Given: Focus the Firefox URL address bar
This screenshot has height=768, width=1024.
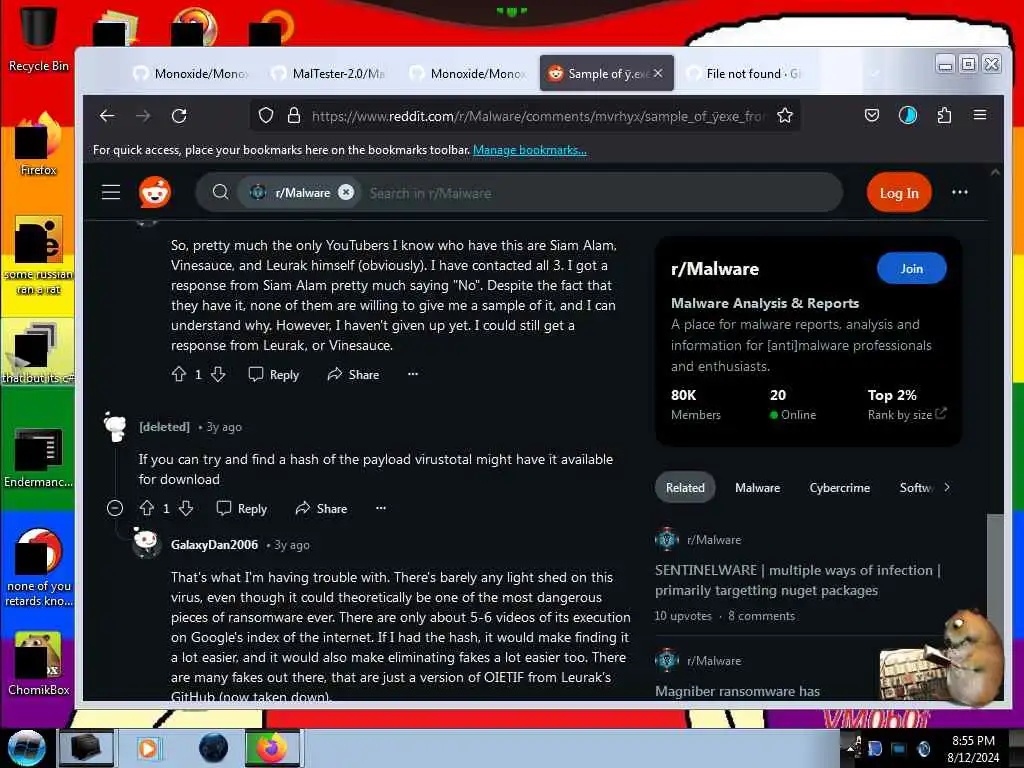Looking at the screenshot, I should pyautogui.click(x=537, y=116).
